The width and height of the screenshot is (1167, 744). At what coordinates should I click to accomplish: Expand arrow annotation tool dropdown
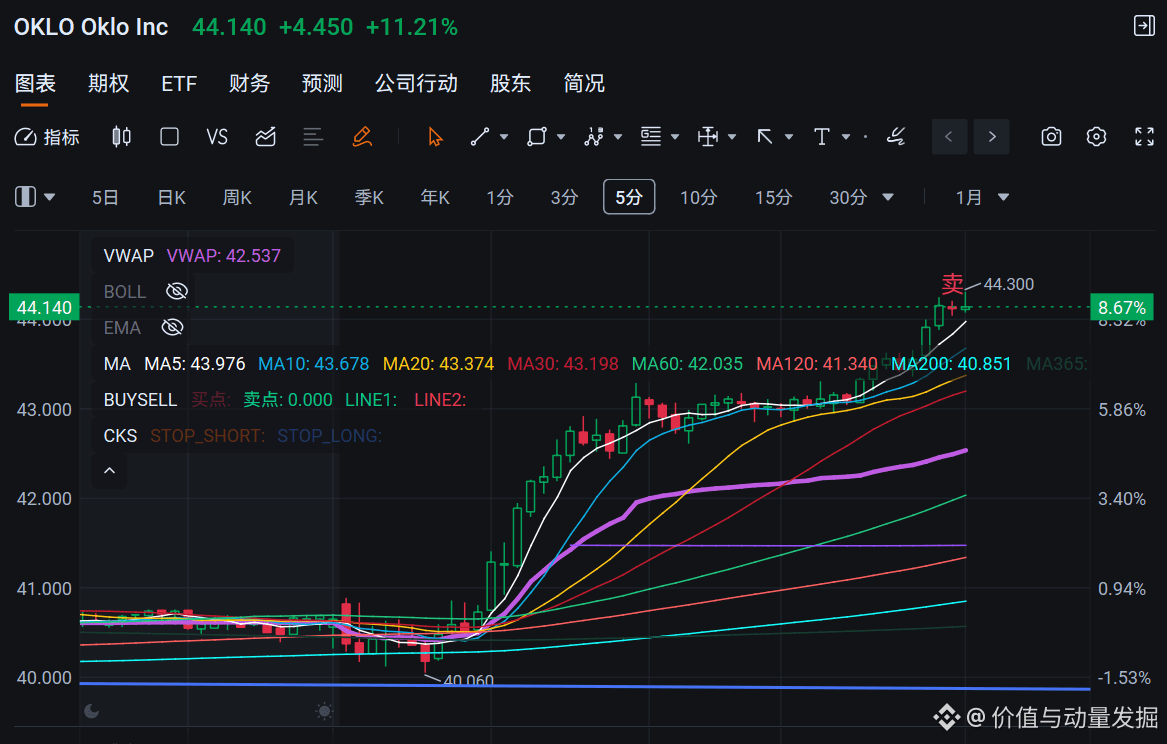coord(789,137)
